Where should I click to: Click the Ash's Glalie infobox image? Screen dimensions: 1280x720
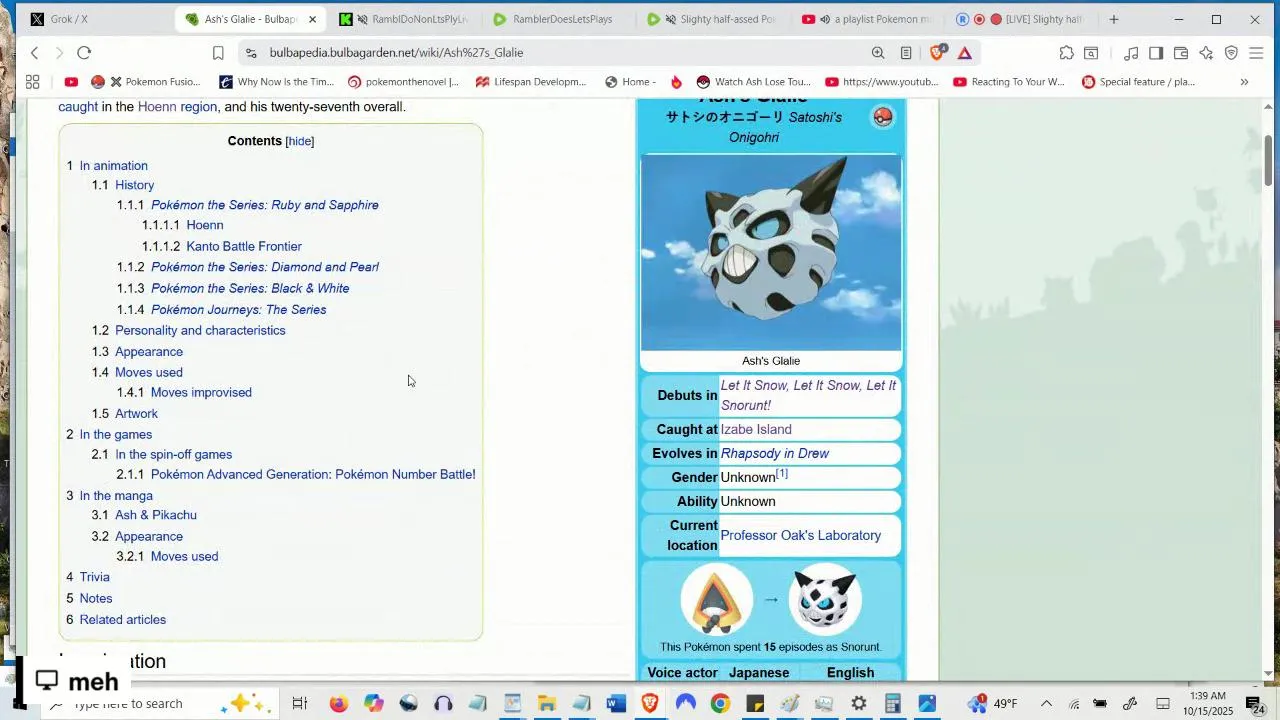pyautogui.click(x=771, y=253)
